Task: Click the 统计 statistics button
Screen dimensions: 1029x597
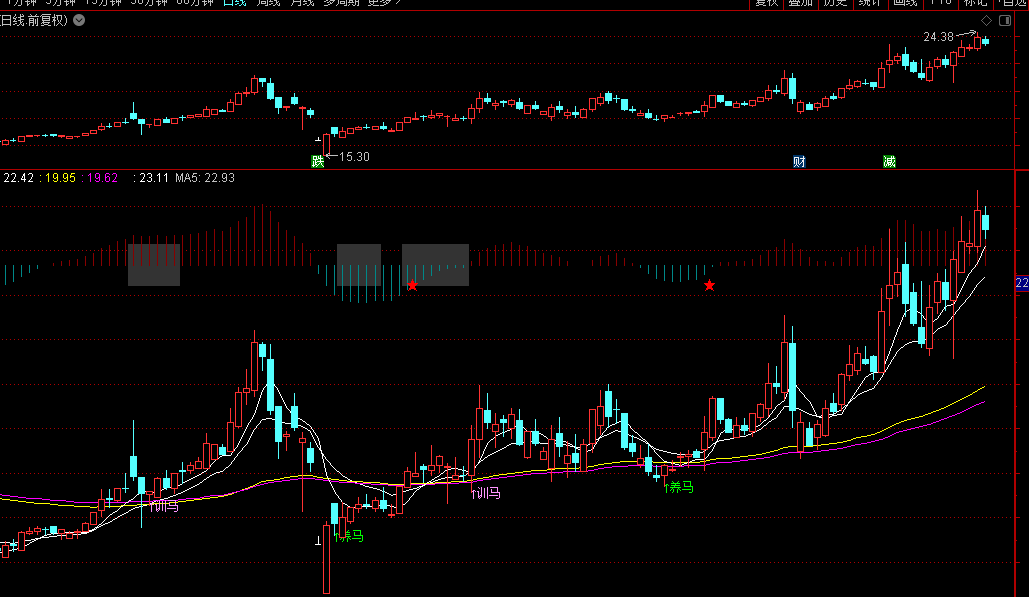Action: pos(869,3)
